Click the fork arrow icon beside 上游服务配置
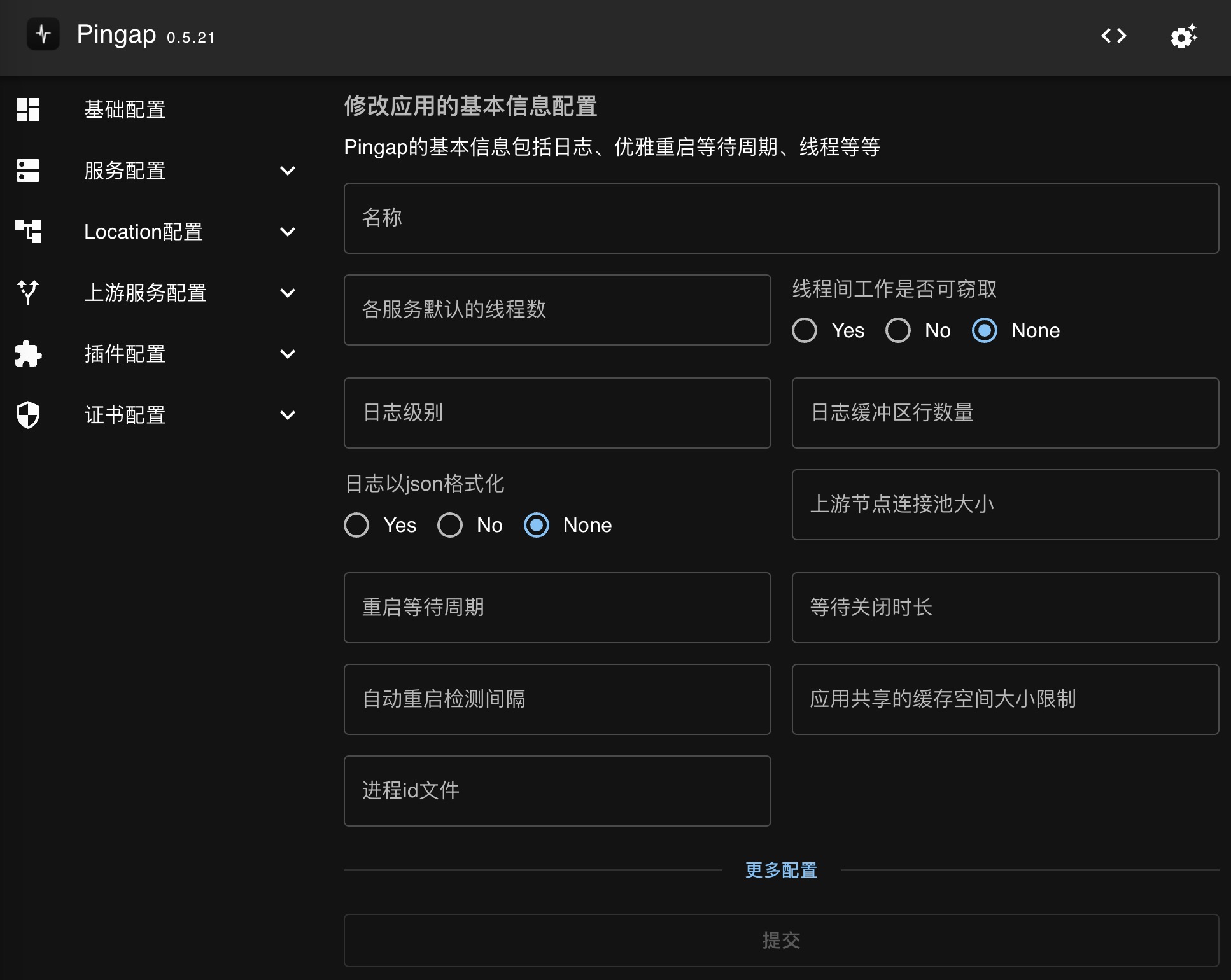The width and height of the screenshot is (1231, 980). pyautogui.click(x=28, y=293)
